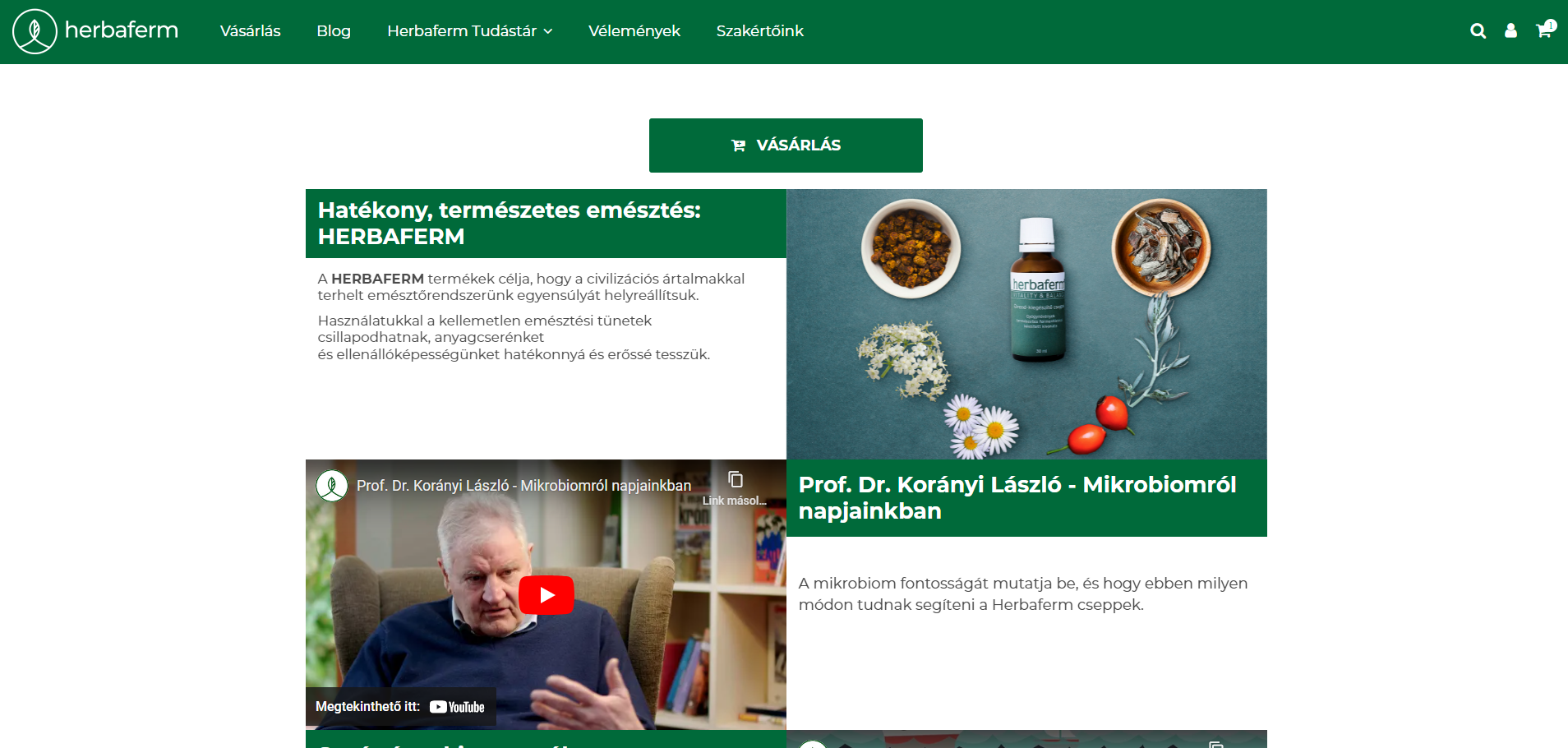Click the green VÁSÁRLÁS button

tap(786, 145)
